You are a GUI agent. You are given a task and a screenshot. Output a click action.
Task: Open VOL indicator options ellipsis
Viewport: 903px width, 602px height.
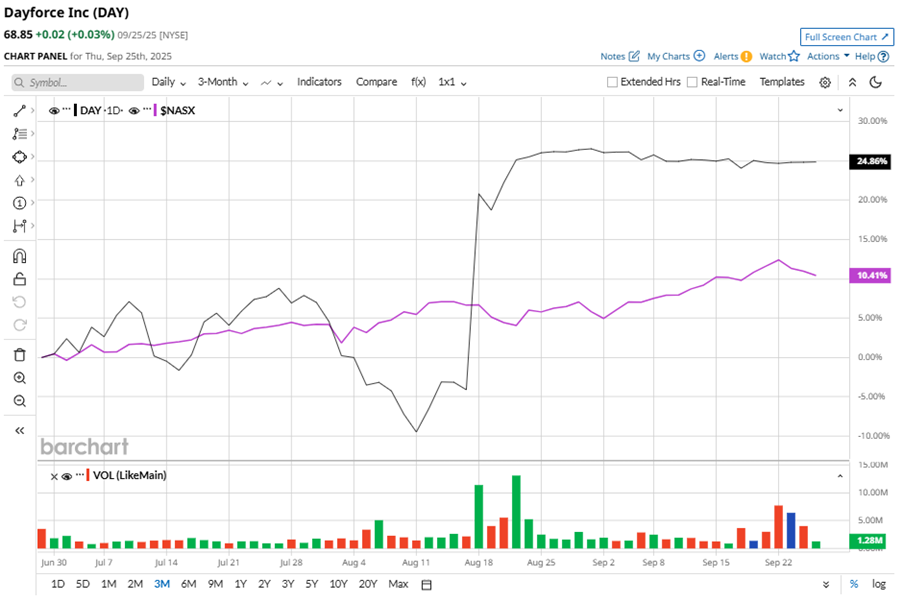click(79, 475)
